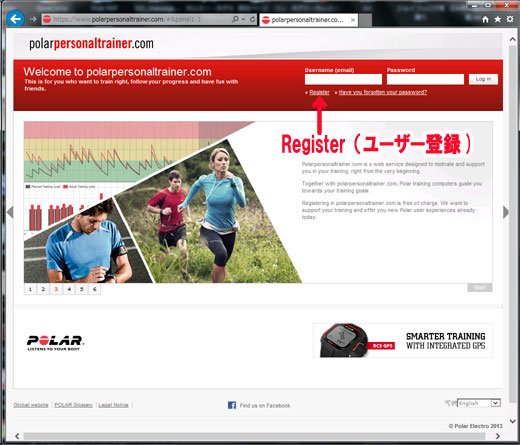The height and width of the screenshot is (445, 520).
Task: Click the Polar Listens To Your Body logo
Action: click(x=55, y=343)
